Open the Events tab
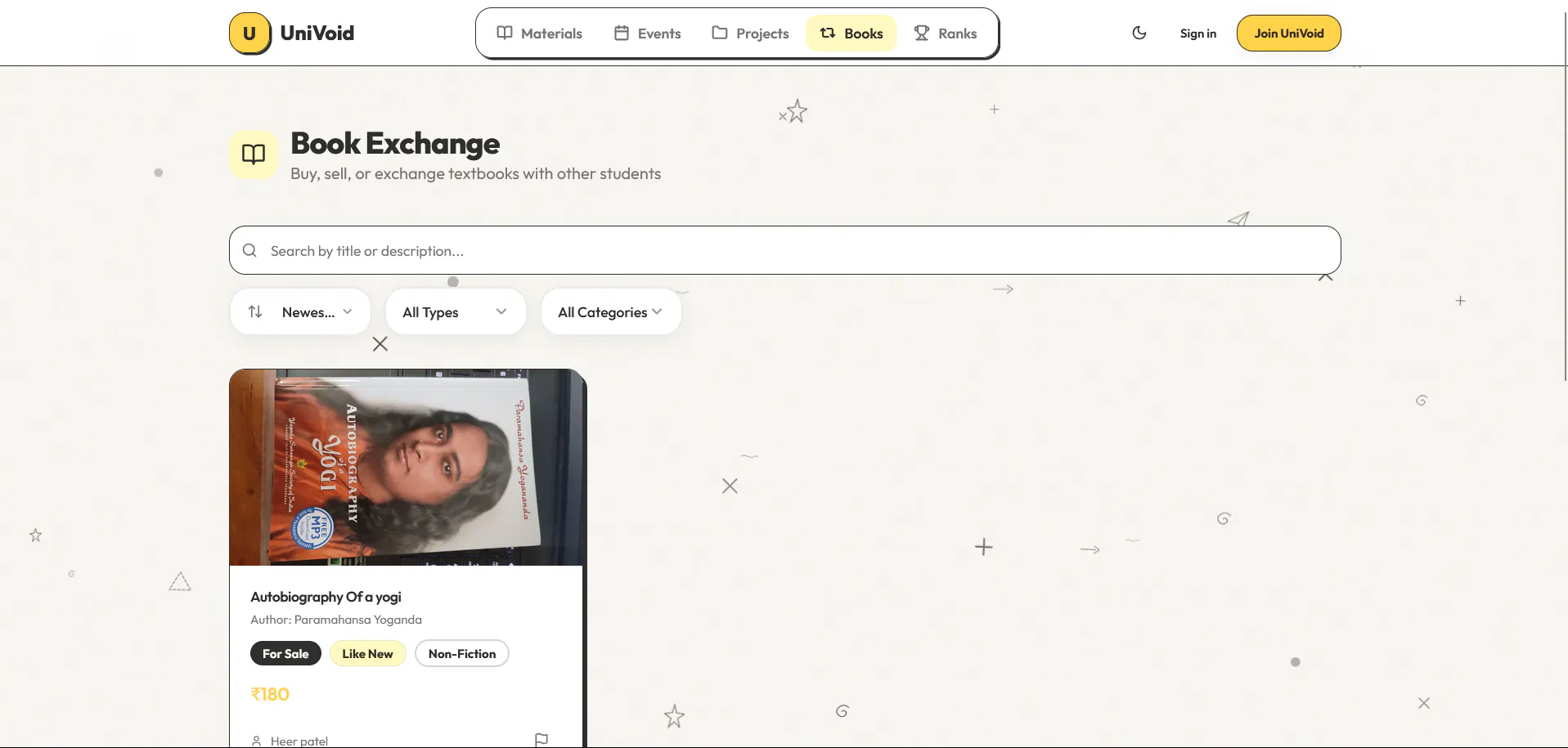 [648, 34]
